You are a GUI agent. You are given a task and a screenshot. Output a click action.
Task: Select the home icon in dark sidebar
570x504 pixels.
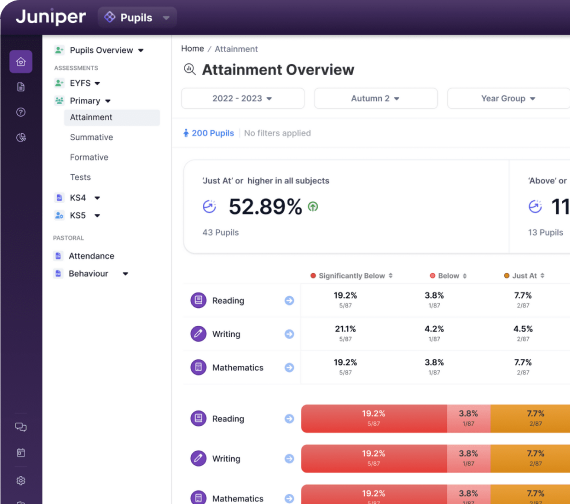click(21, 61)
